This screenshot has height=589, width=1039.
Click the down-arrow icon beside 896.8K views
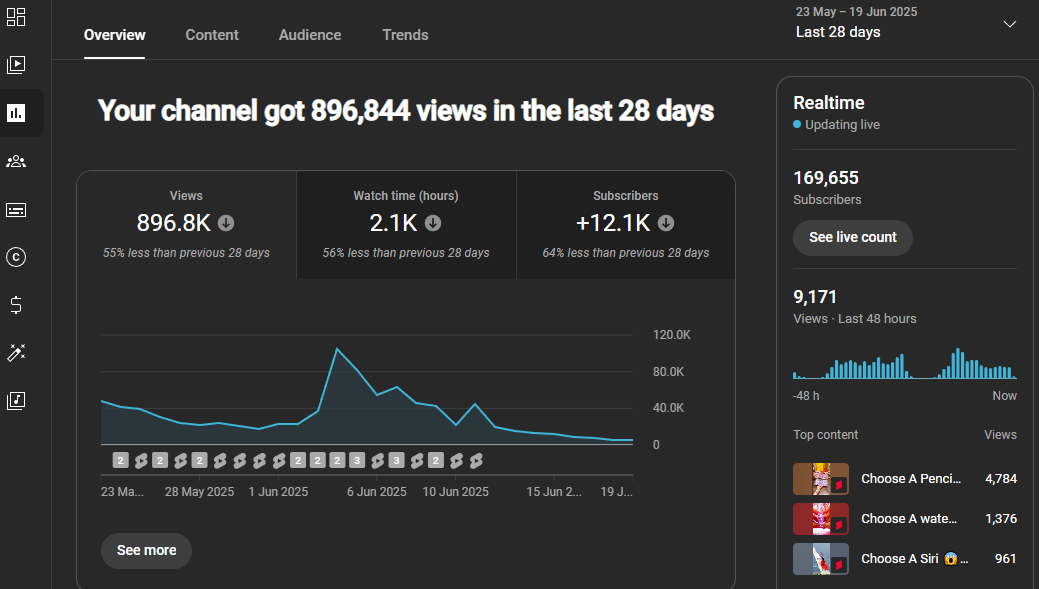(226, 223)
